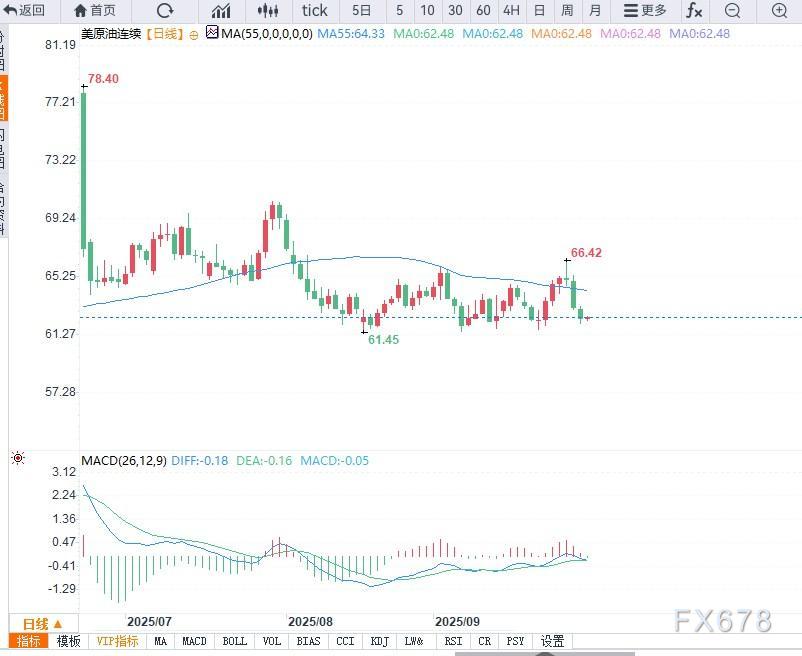Click the MACD panel settings gear icon
This screenshot has height=656, width=802.
tap(17, 459)
